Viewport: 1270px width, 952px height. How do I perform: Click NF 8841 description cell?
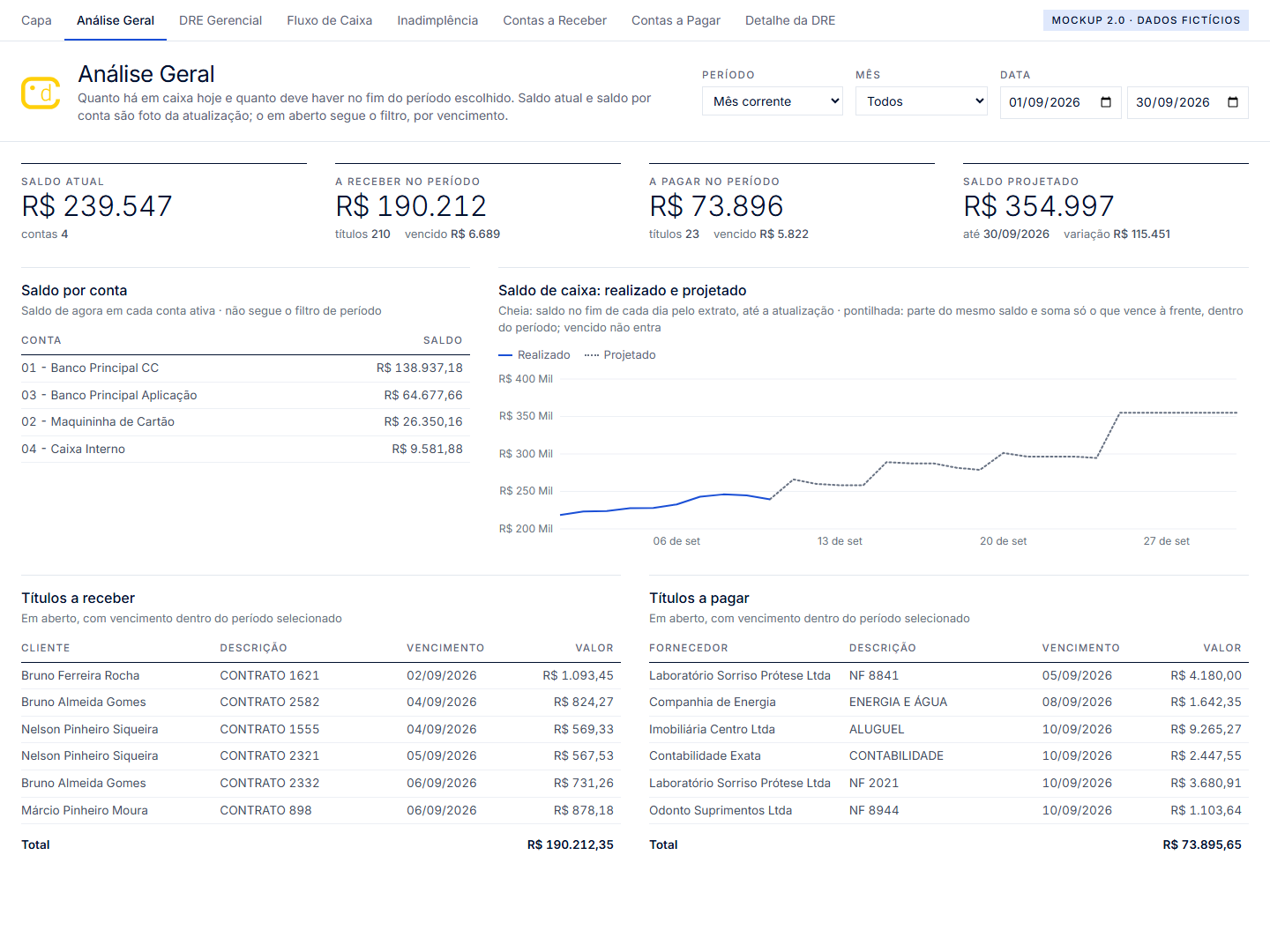874,676
